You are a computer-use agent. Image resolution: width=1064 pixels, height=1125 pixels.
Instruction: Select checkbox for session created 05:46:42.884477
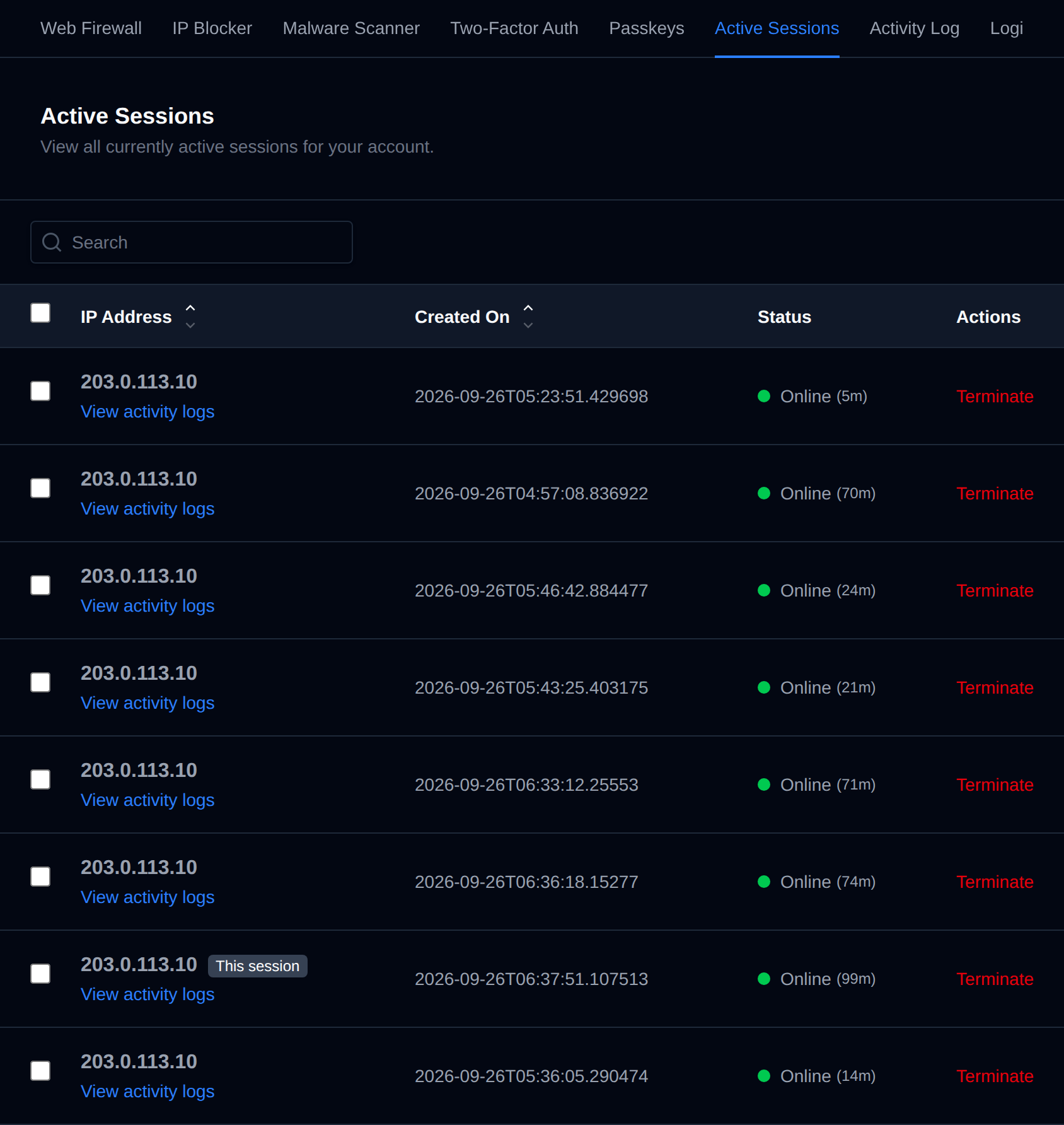(40, 585)
